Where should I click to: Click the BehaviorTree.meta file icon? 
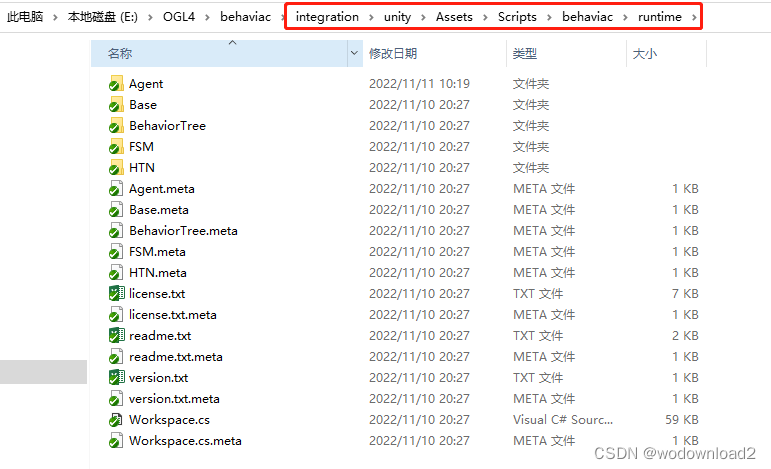116,231
